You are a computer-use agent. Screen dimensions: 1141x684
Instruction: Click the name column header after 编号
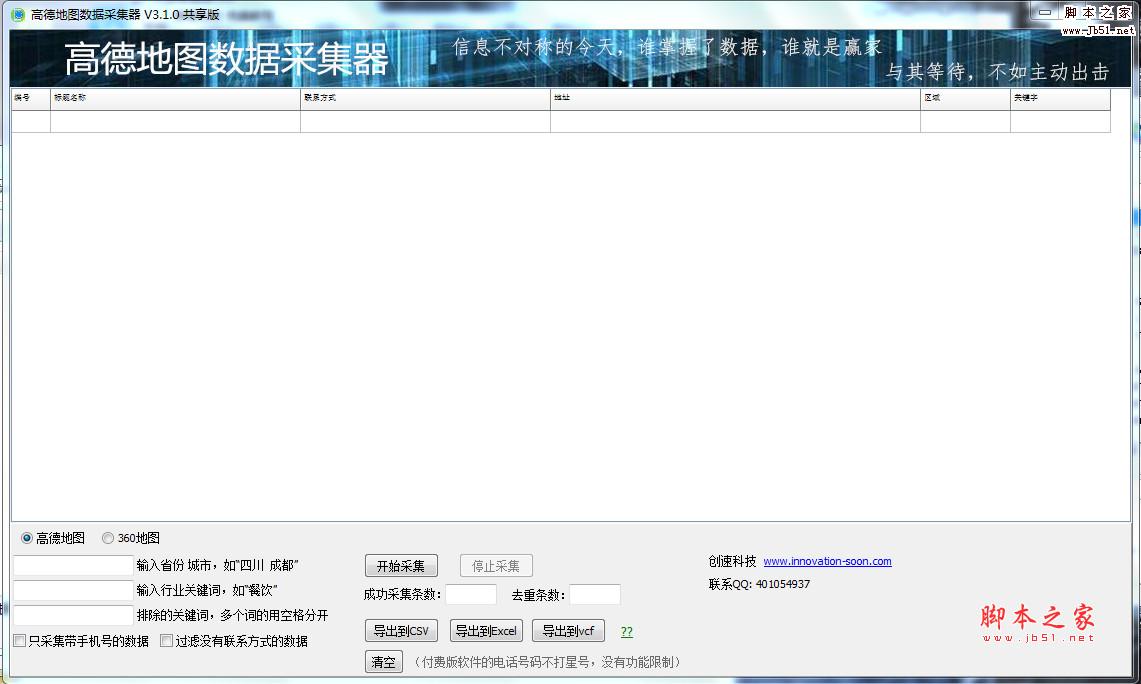pyautogui.click(x=175, y=98)
